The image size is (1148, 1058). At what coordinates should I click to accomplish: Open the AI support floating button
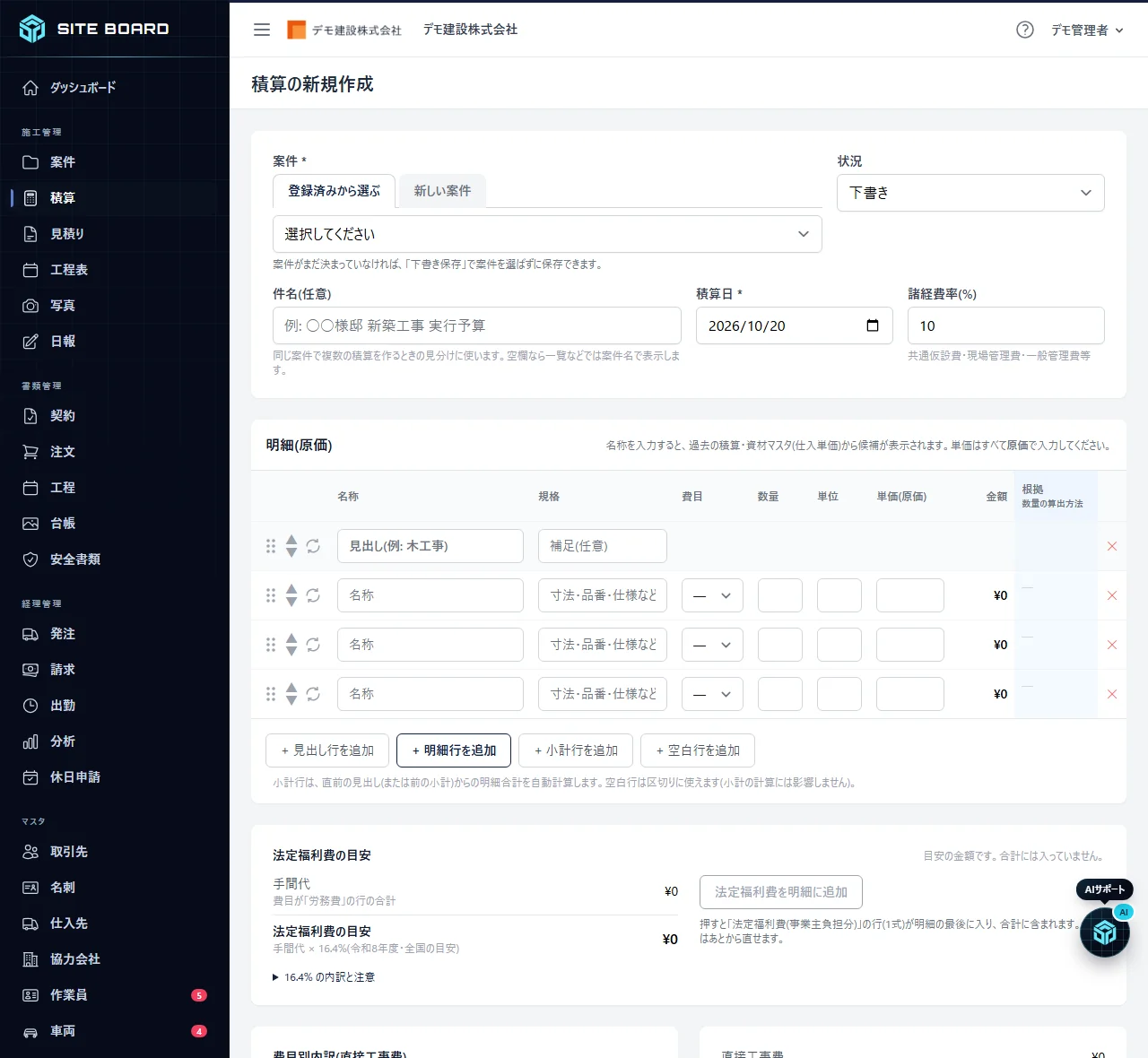click(x=1105, y=932)
